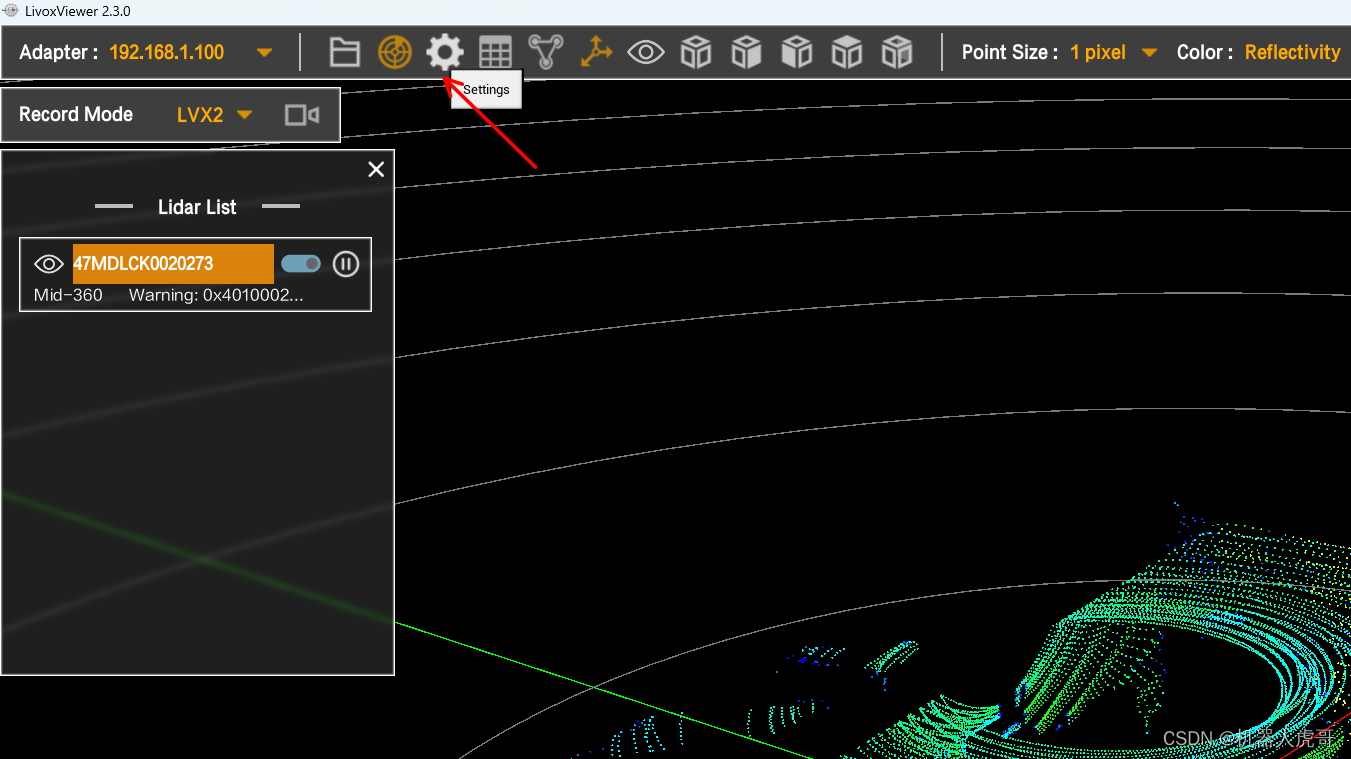The height and width of the screenshot is (759, 1351).
Task: Open Settings via the gear icon
Action: 445,52
